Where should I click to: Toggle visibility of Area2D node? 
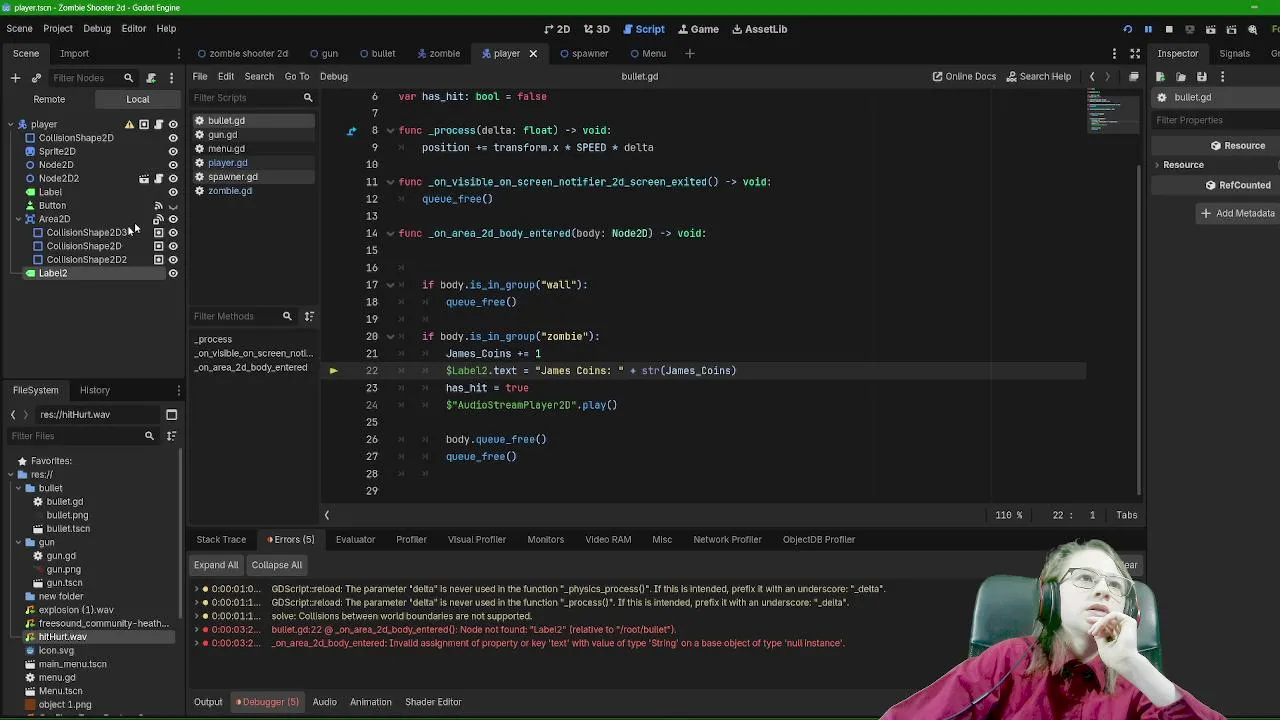tap(173, 219)
